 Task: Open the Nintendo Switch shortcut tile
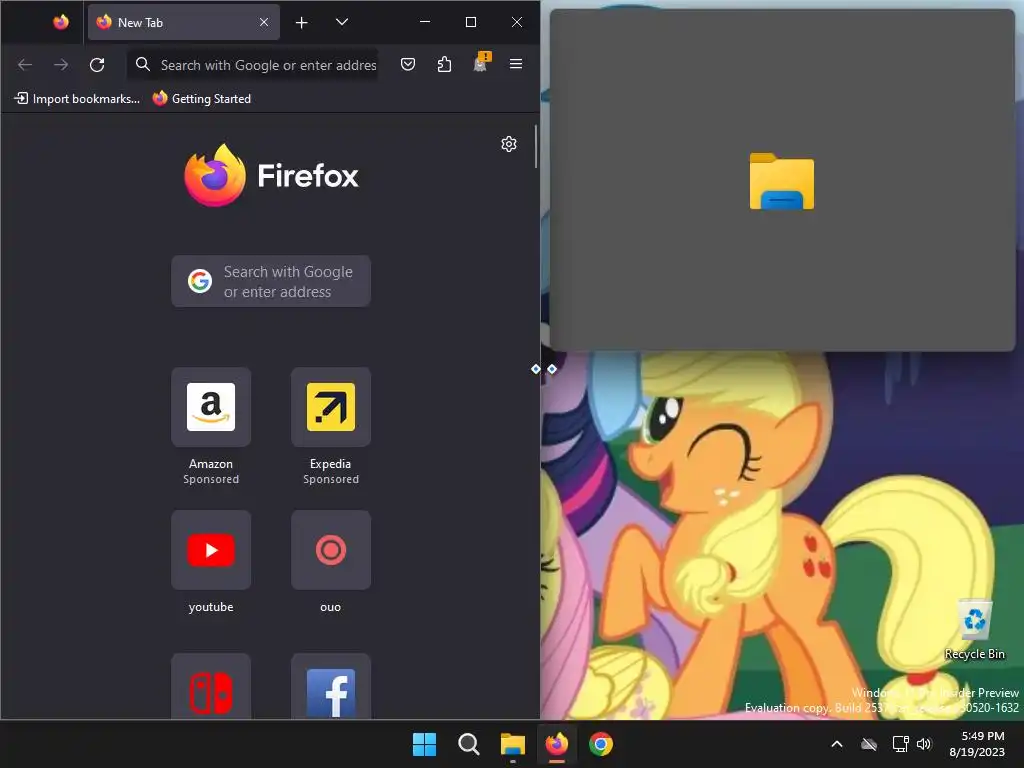211,686
